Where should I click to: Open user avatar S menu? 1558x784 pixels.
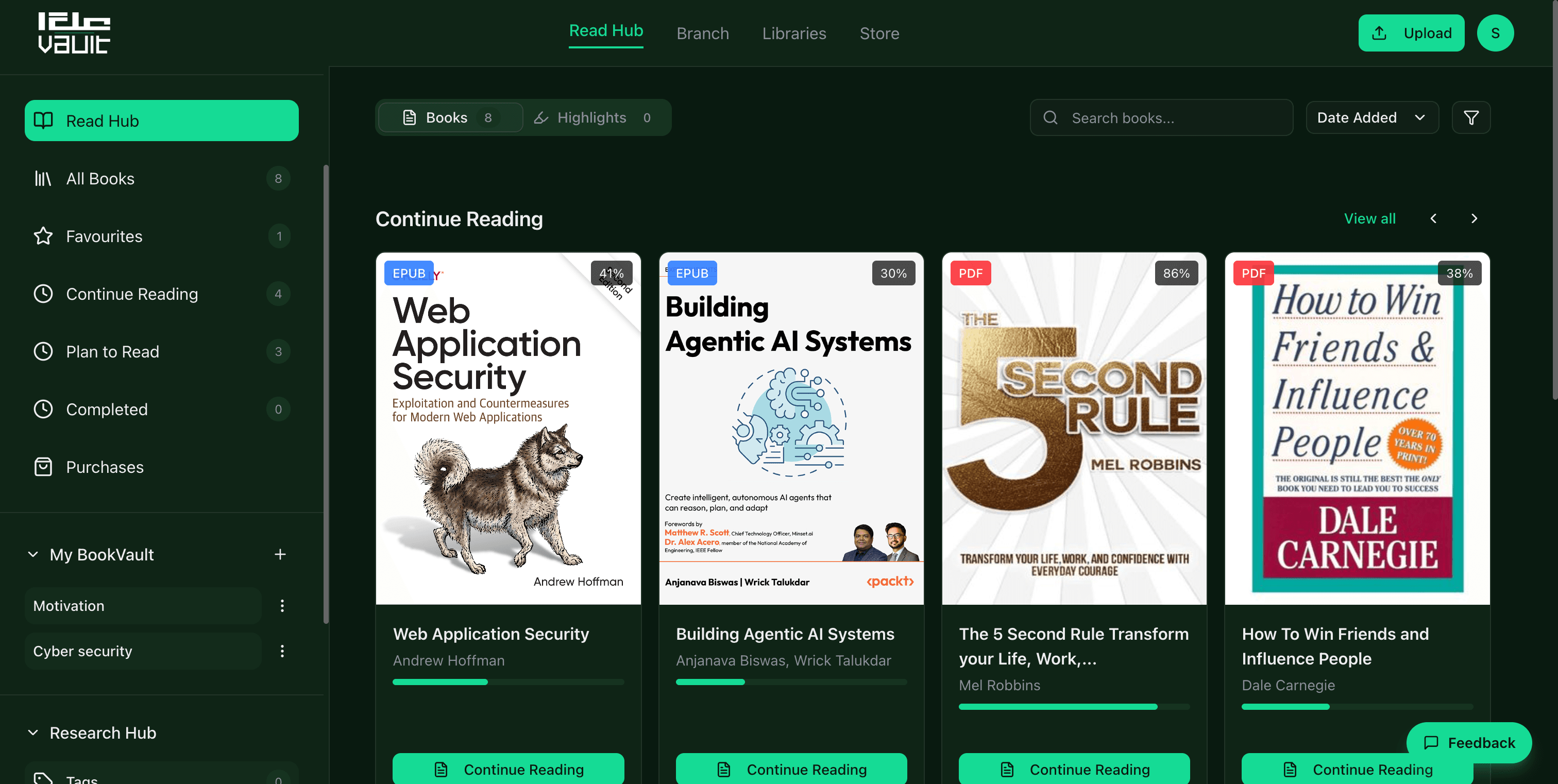[1495, 32]
